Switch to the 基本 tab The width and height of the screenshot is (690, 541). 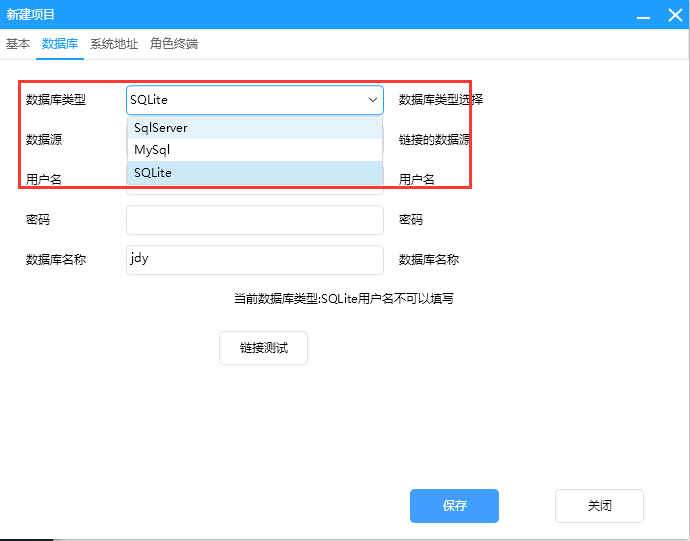(18, 44)
